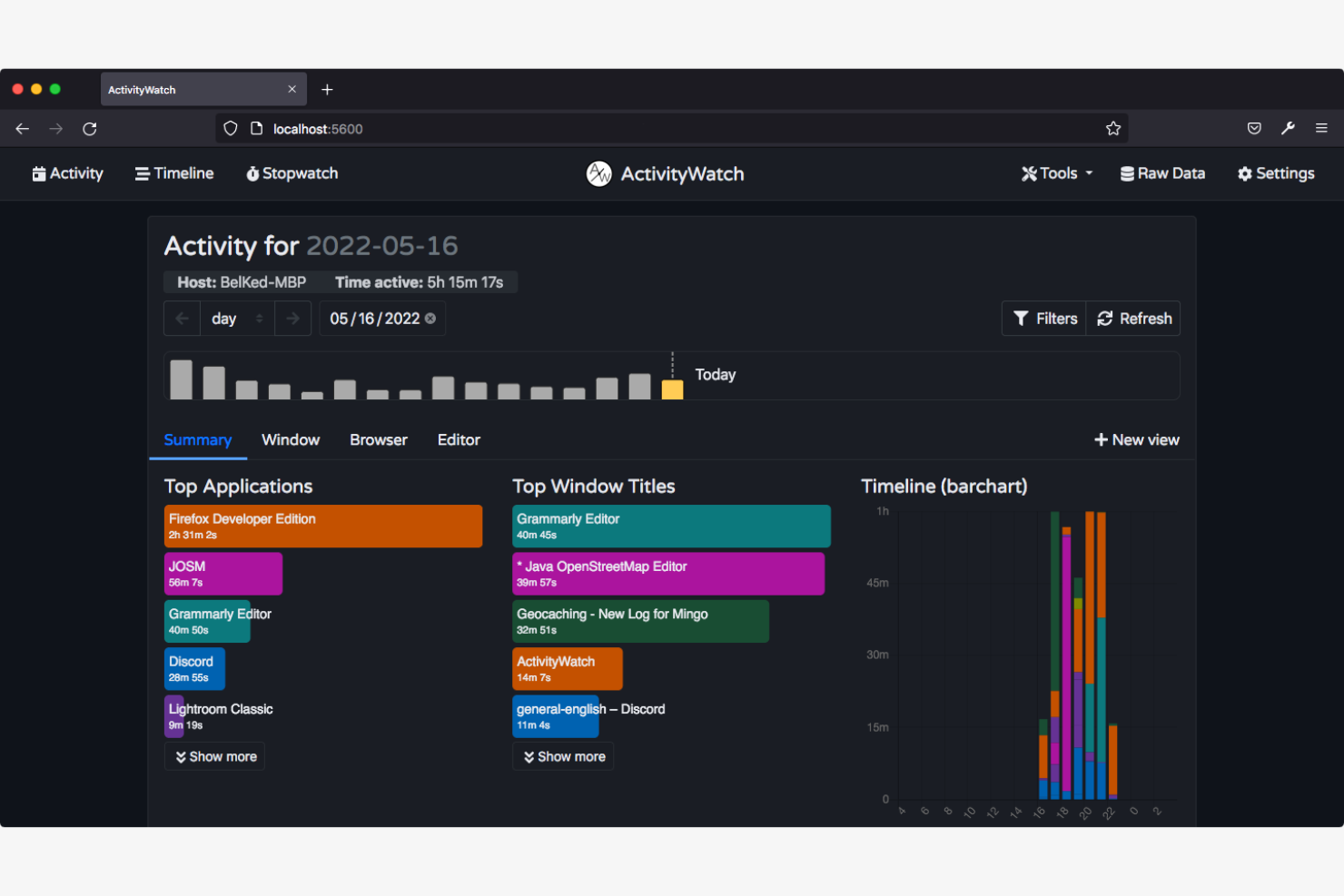This screenshot has height=896, width=1344.
Task: Switch to the Browser tab
Action: (x=379, y=440)
